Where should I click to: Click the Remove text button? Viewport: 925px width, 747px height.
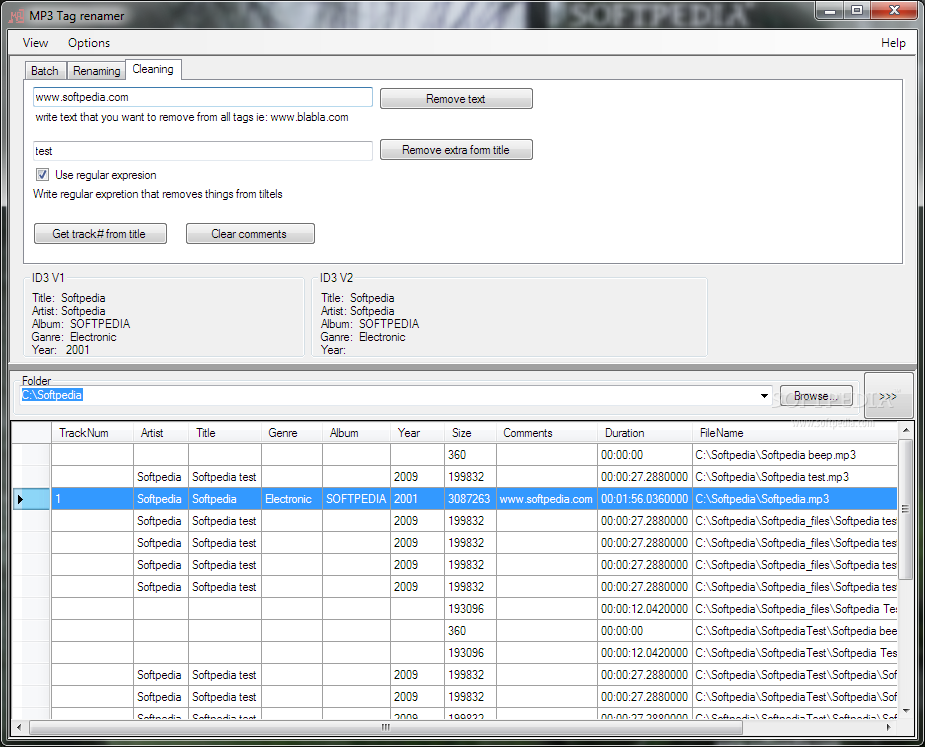(x=456, y=99)
